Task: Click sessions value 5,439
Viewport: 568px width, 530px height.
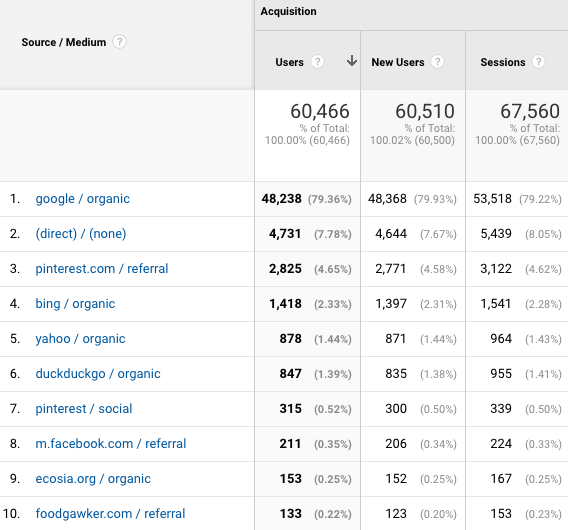Action: tap(496, 234)
